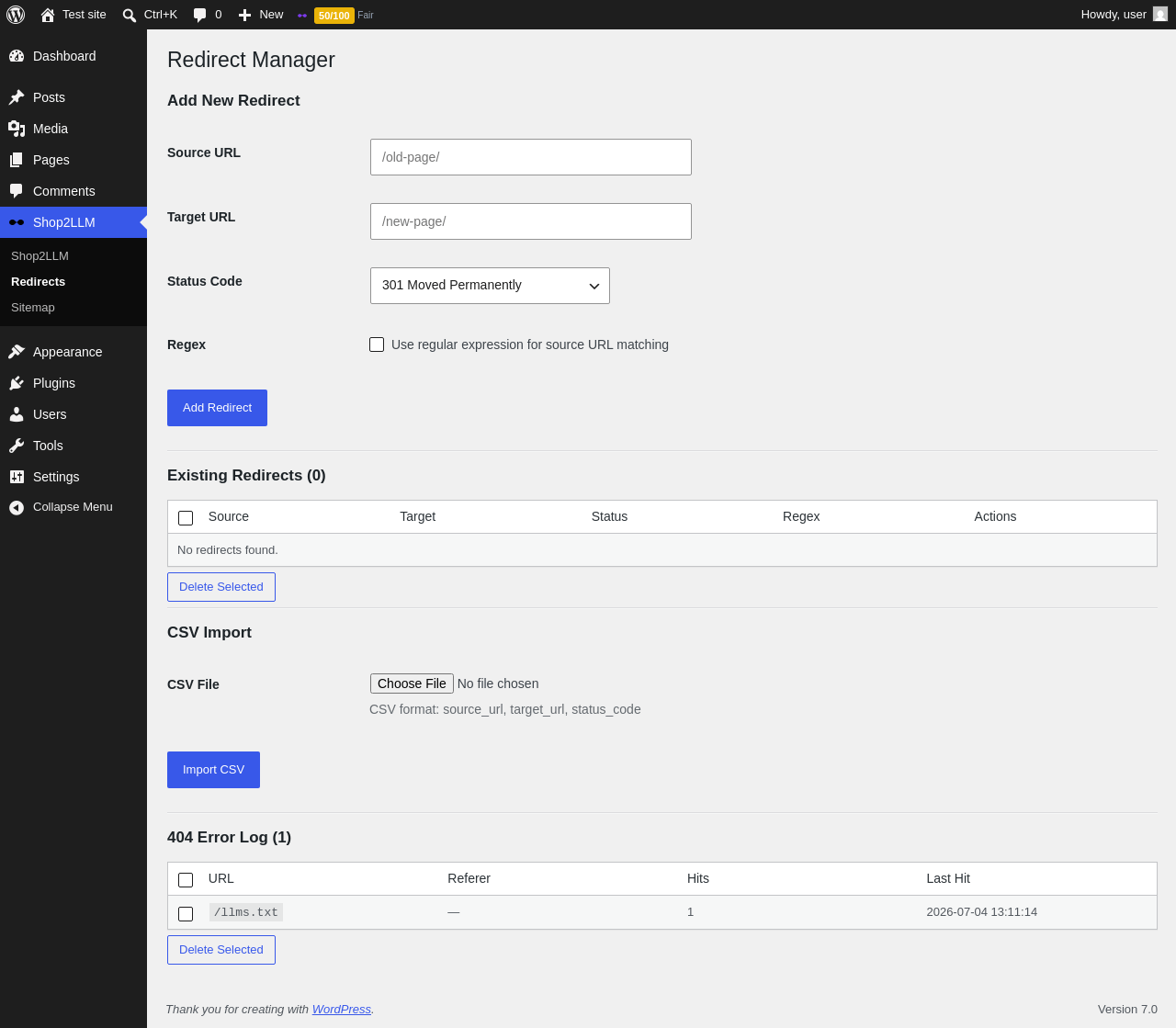Focus the Source URL input field
Screen dimensions: 1176x1028
click(x=531, y=157)
